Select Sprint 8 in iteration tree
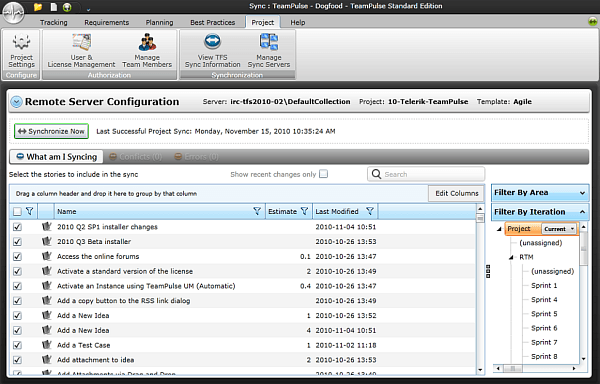The width and height of the screenshot is (600, 384). click(544, 356)
